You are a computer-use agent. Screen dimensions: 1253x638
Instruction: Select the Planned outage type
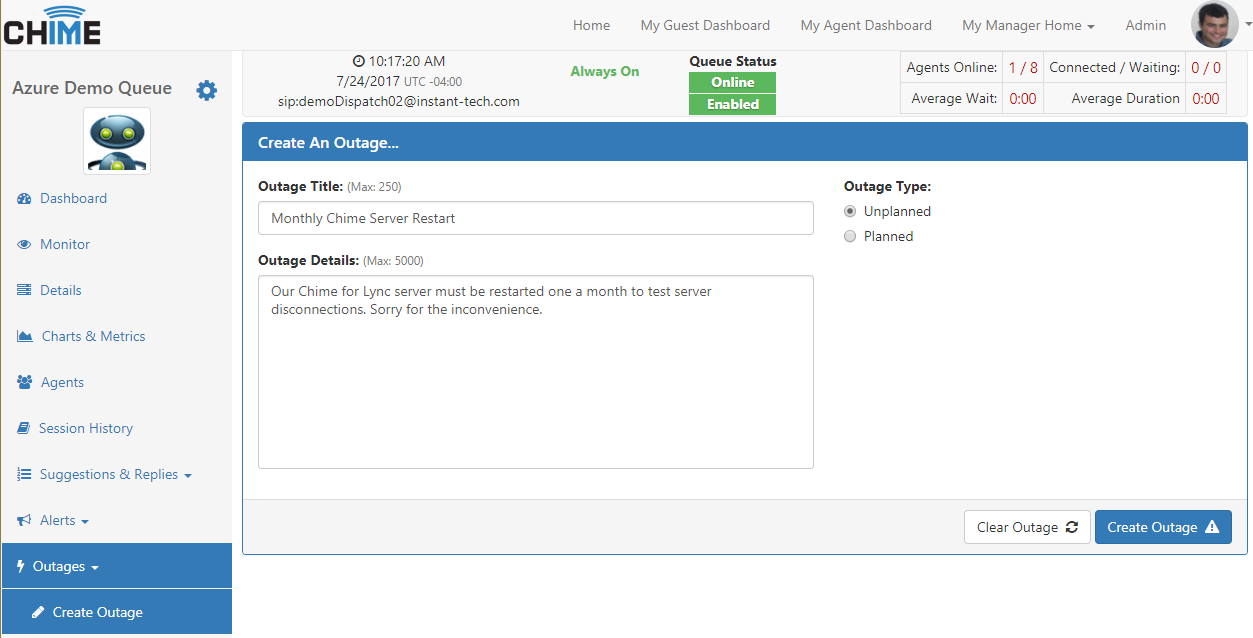click(850, 236)
